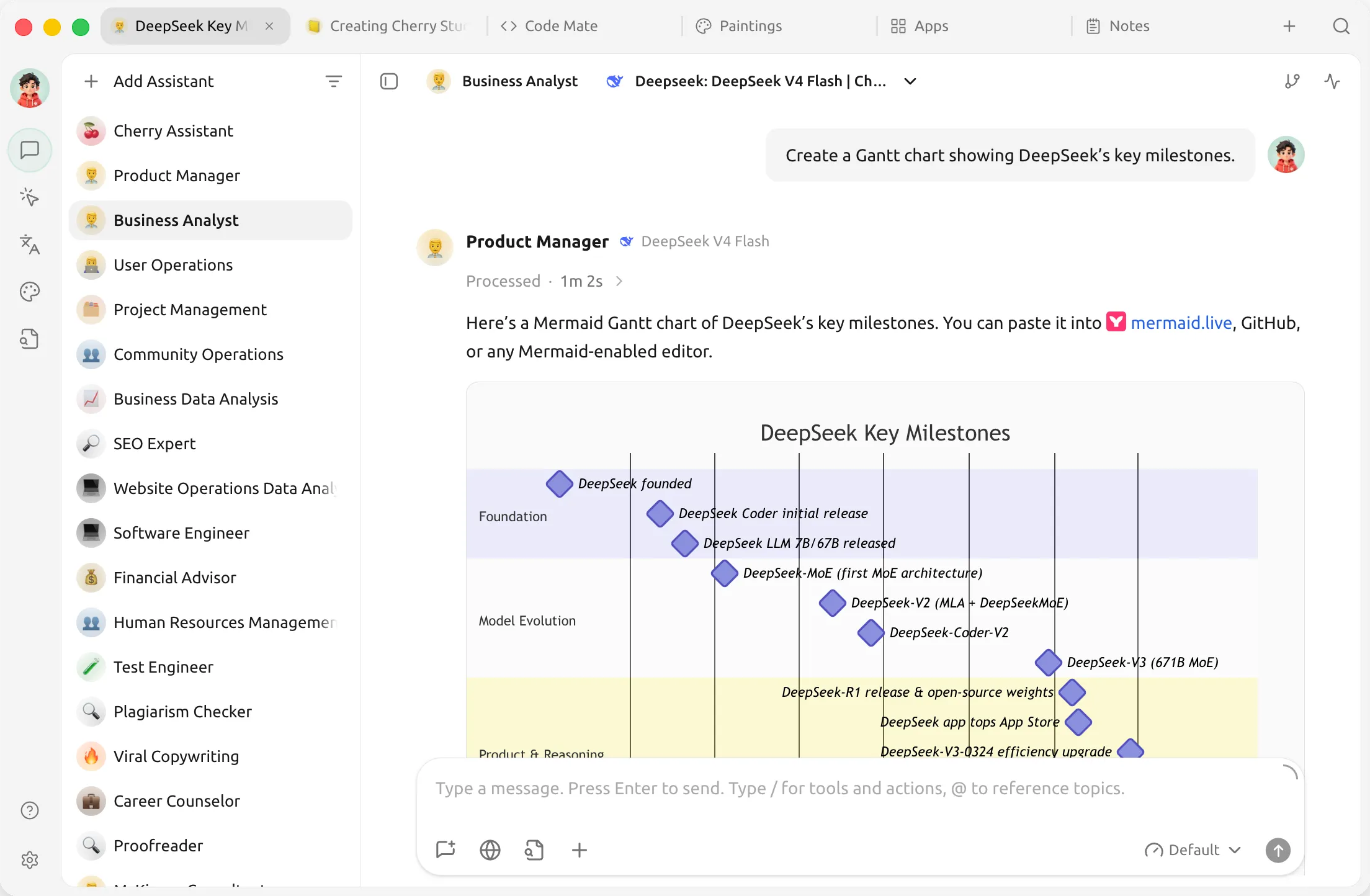Open the Translate sidebar icon
1370x896 pixels.
coord(30,244)
